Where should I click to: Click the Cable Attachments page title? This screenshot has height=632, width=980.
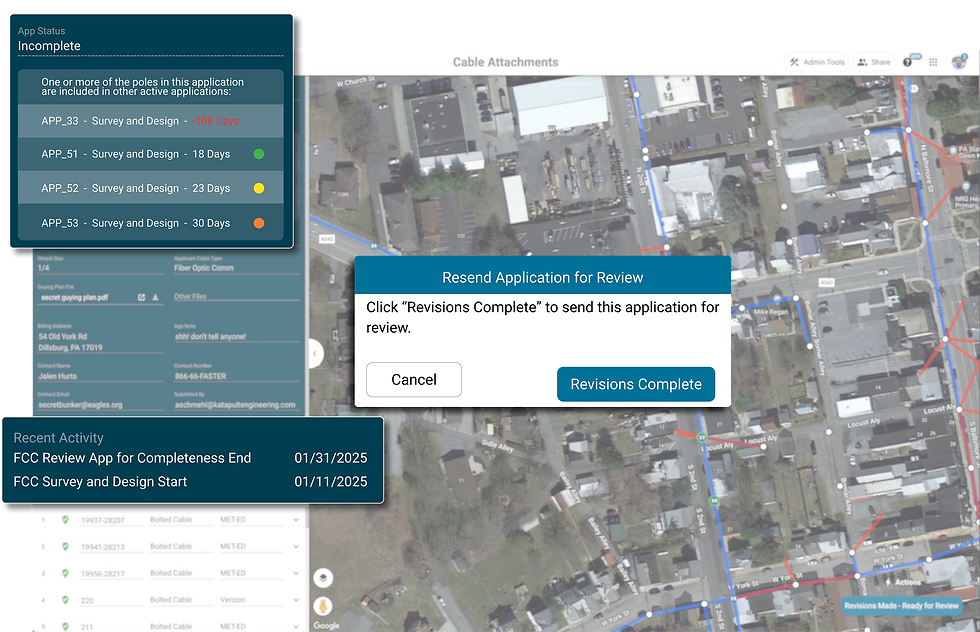coord(505,62)
